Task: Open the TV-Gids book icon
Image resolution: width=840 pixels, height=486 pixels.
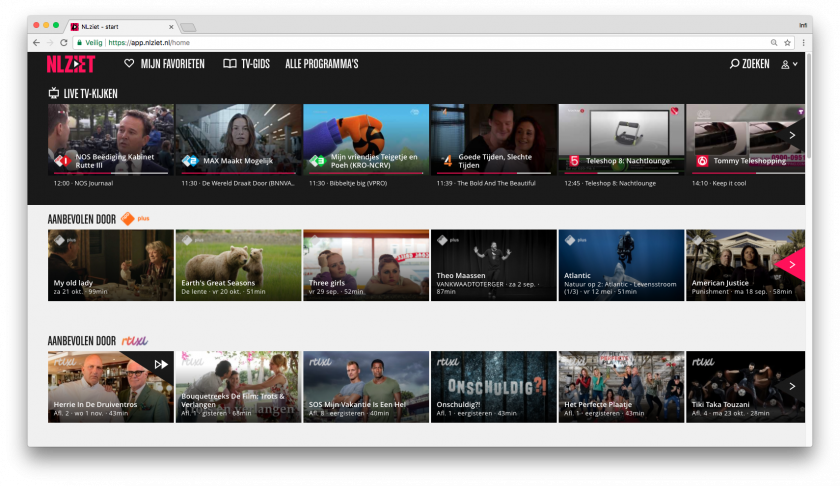Action: pyautogui.click(x=230, y=64)
